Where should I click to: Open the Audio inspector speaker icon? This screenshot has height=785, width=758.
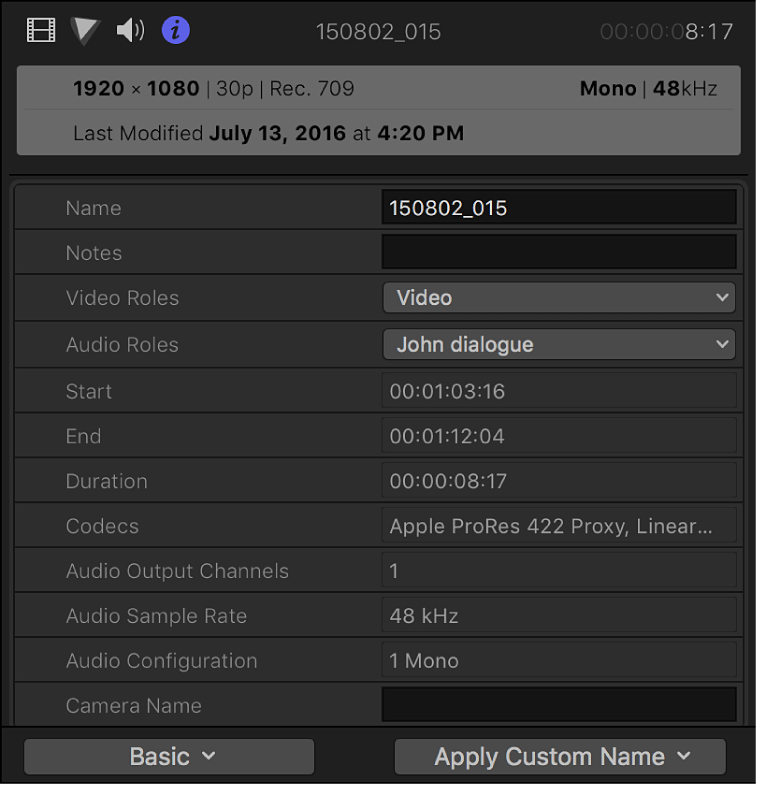coord(130,31)
